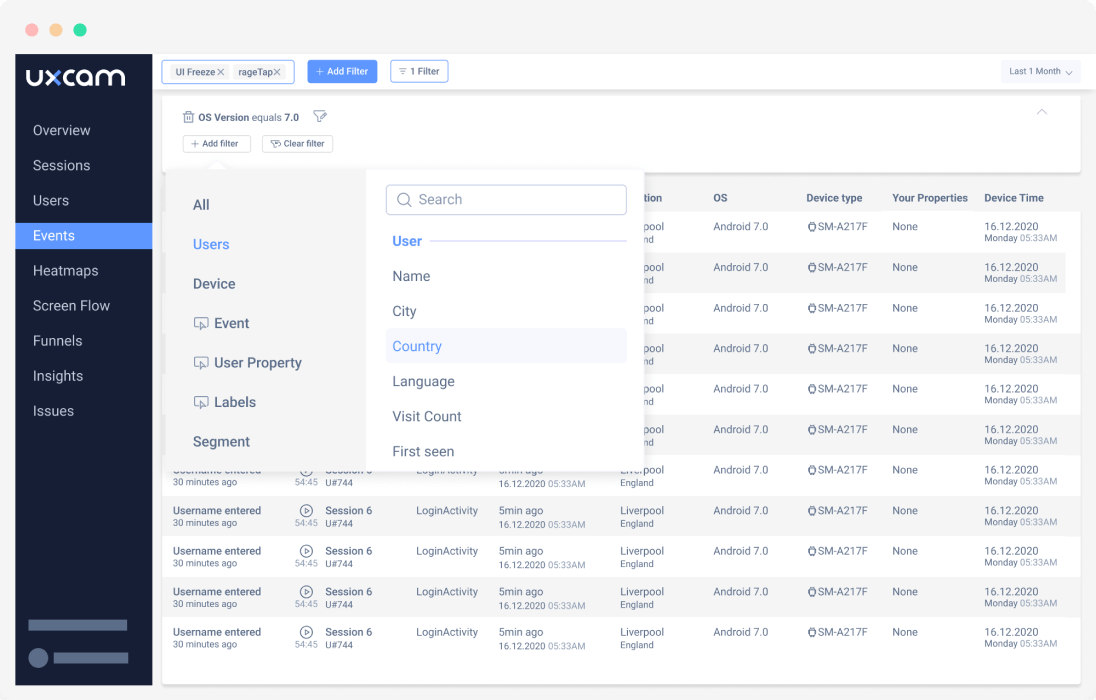Click the Search input field
1096x700 pixels.
pos(506,199)
